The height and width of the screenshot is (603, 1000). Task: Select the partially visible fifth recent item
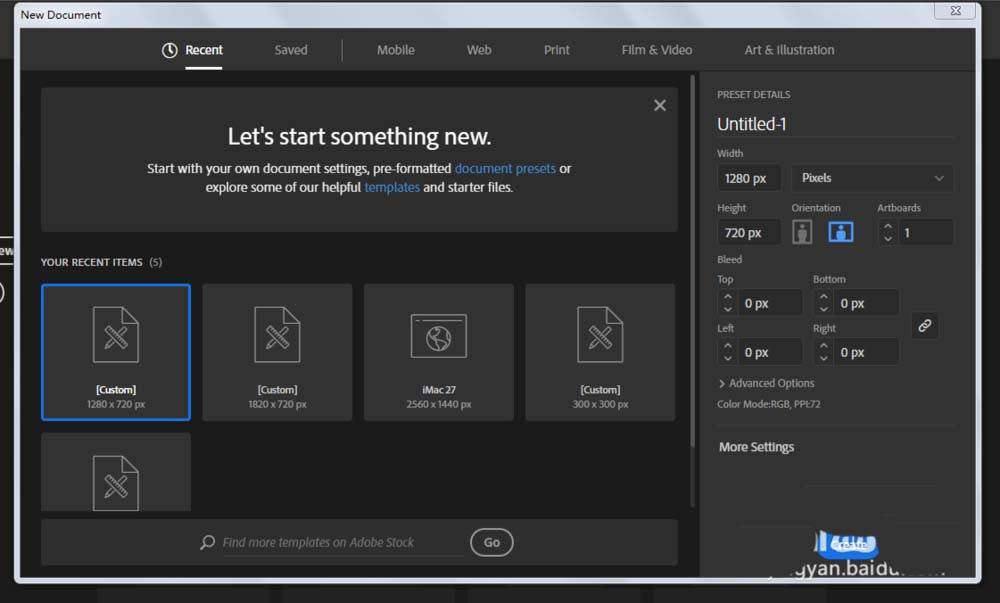coord(116,472)
